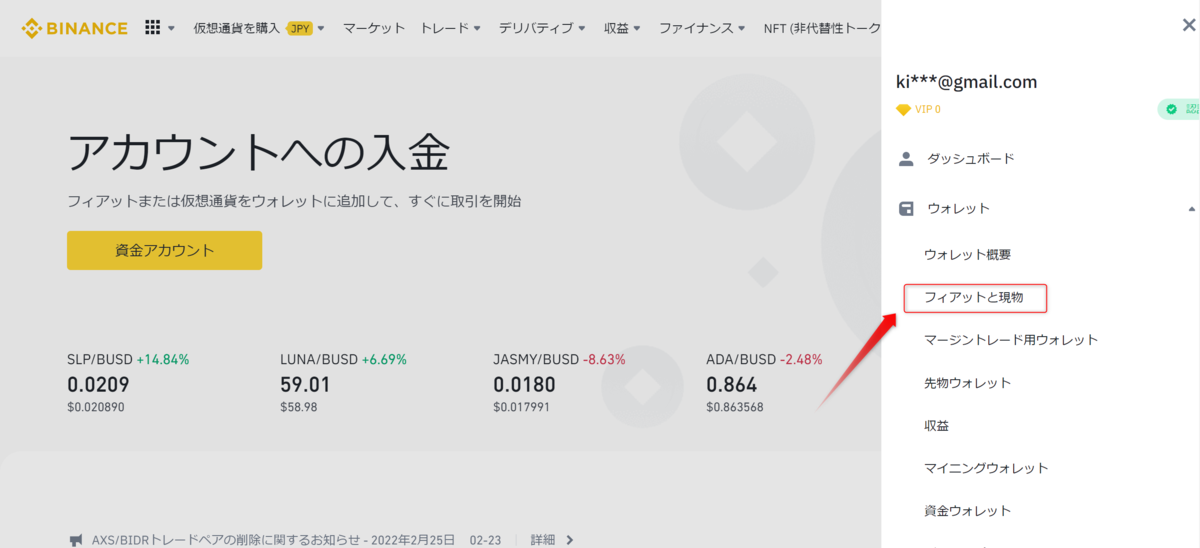This screenshot has height=548, width=1200.
Task: Click the Binance logo
Action: coord(75,28)
